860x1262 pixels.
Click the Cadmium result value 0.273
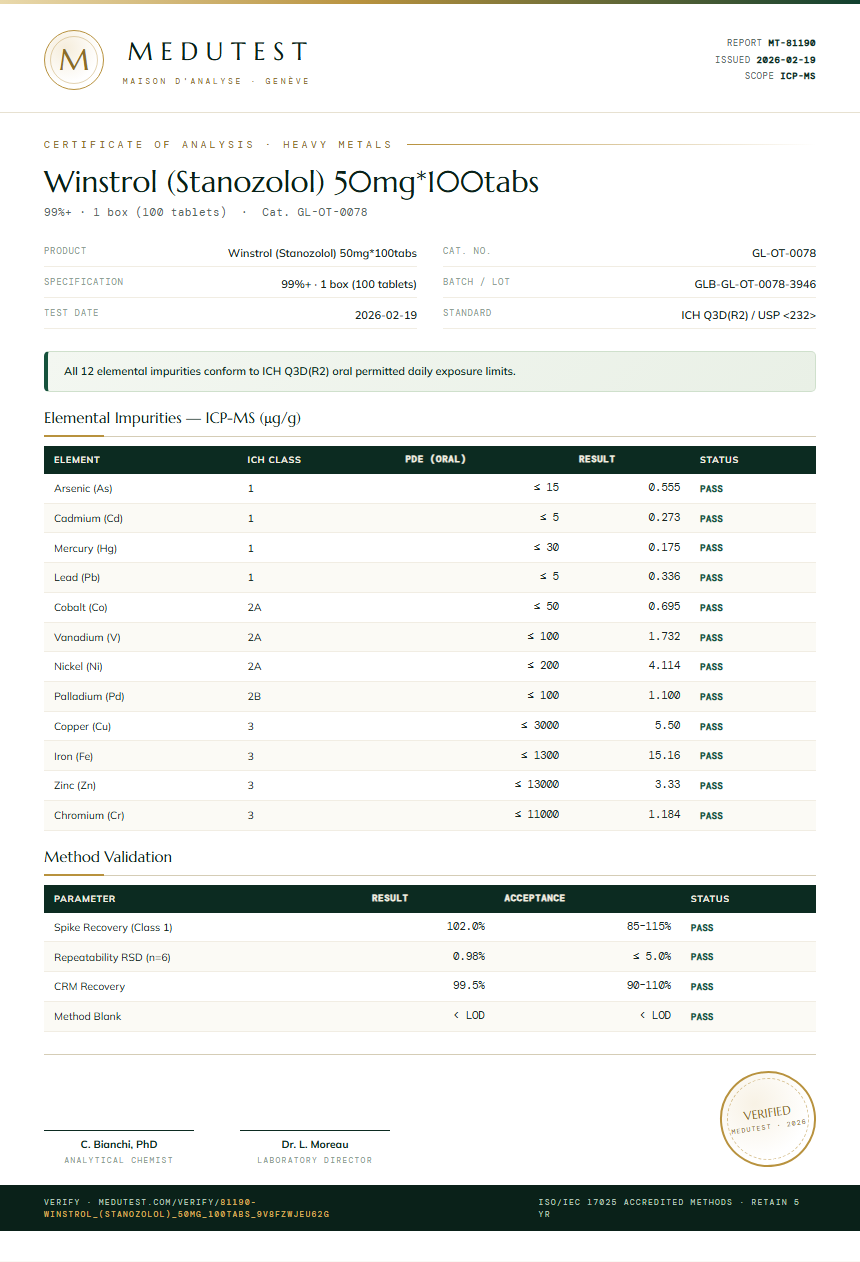(x=664, y=518)
